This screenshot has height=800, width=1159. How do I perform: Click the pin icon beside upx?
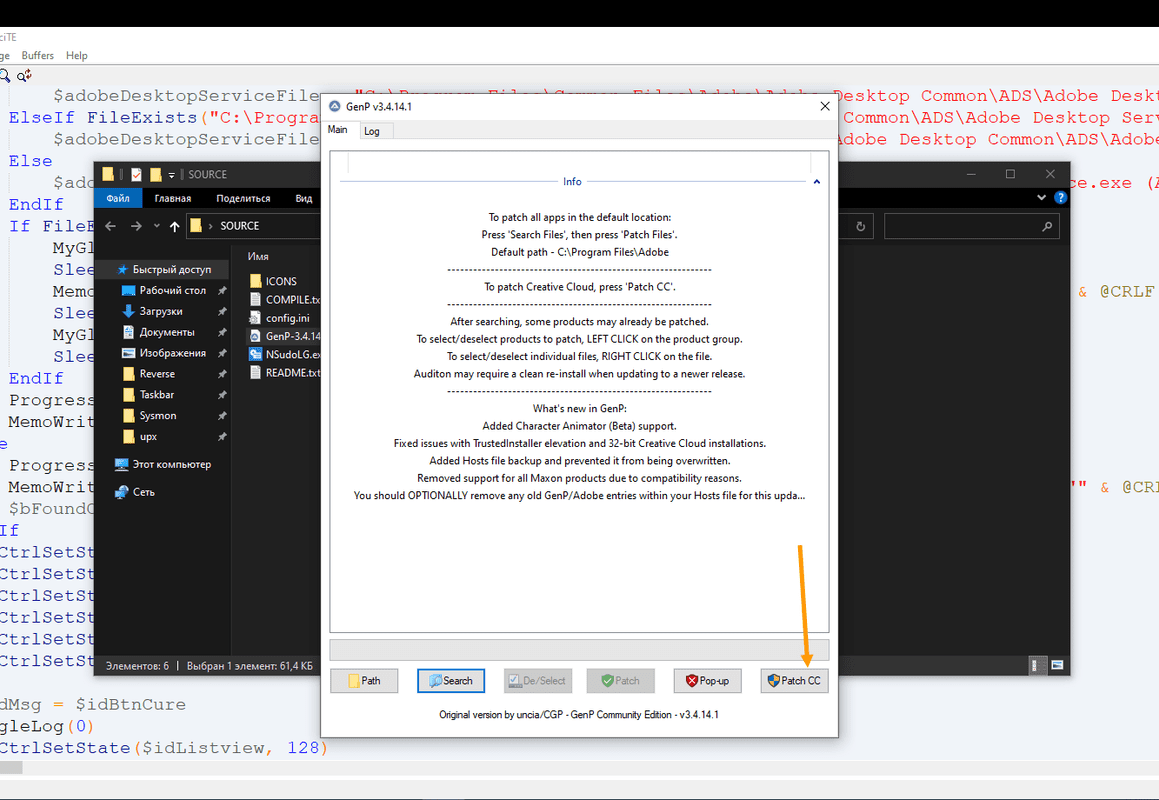pos(222,436)
